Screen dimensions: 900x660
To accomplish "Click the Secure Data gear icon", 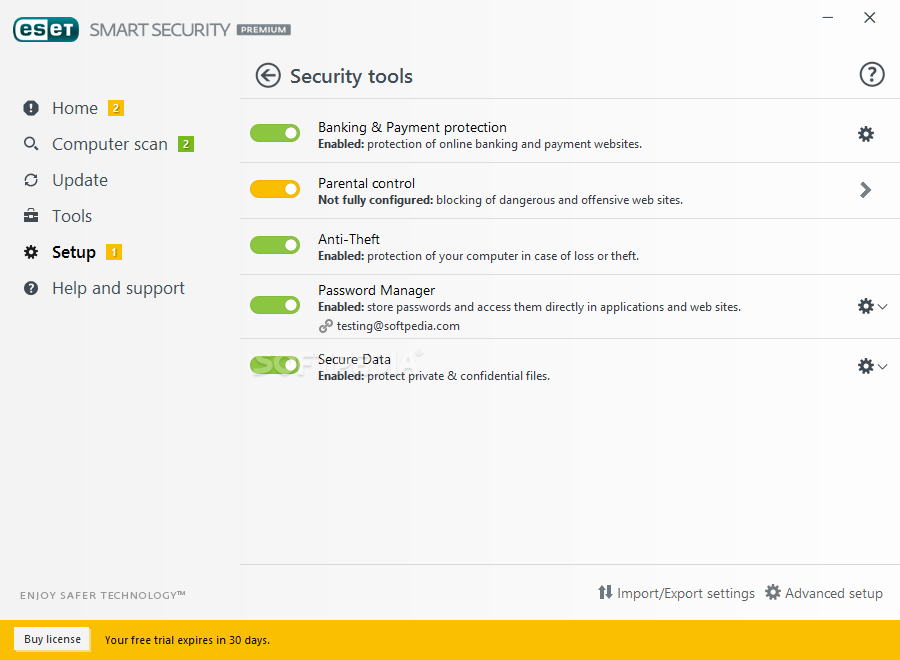I will tap(866, 366).
